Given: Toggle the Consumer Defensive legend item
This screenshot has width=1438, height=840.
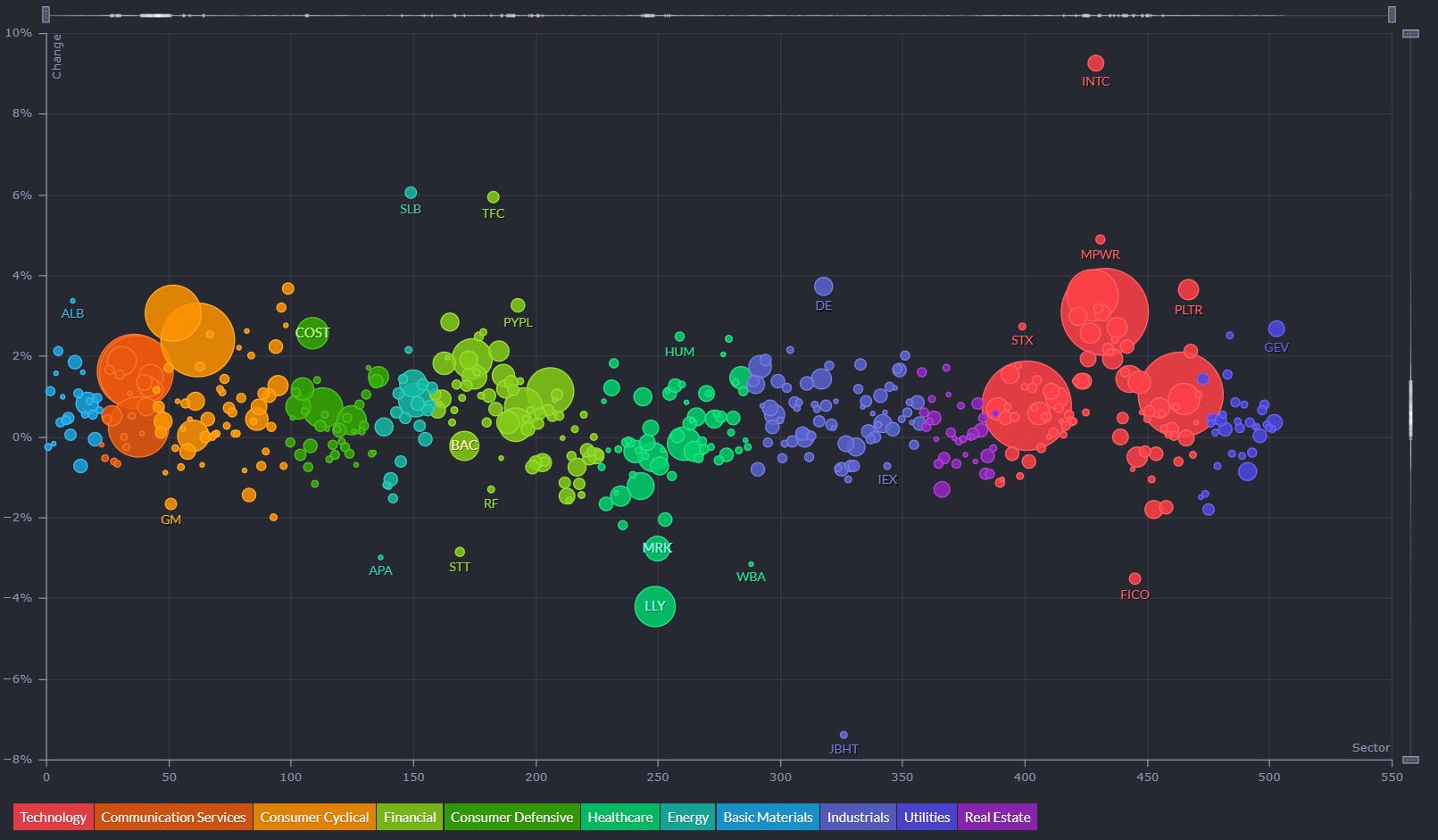Looking at the screenshot, I should [x=511, y=817].
